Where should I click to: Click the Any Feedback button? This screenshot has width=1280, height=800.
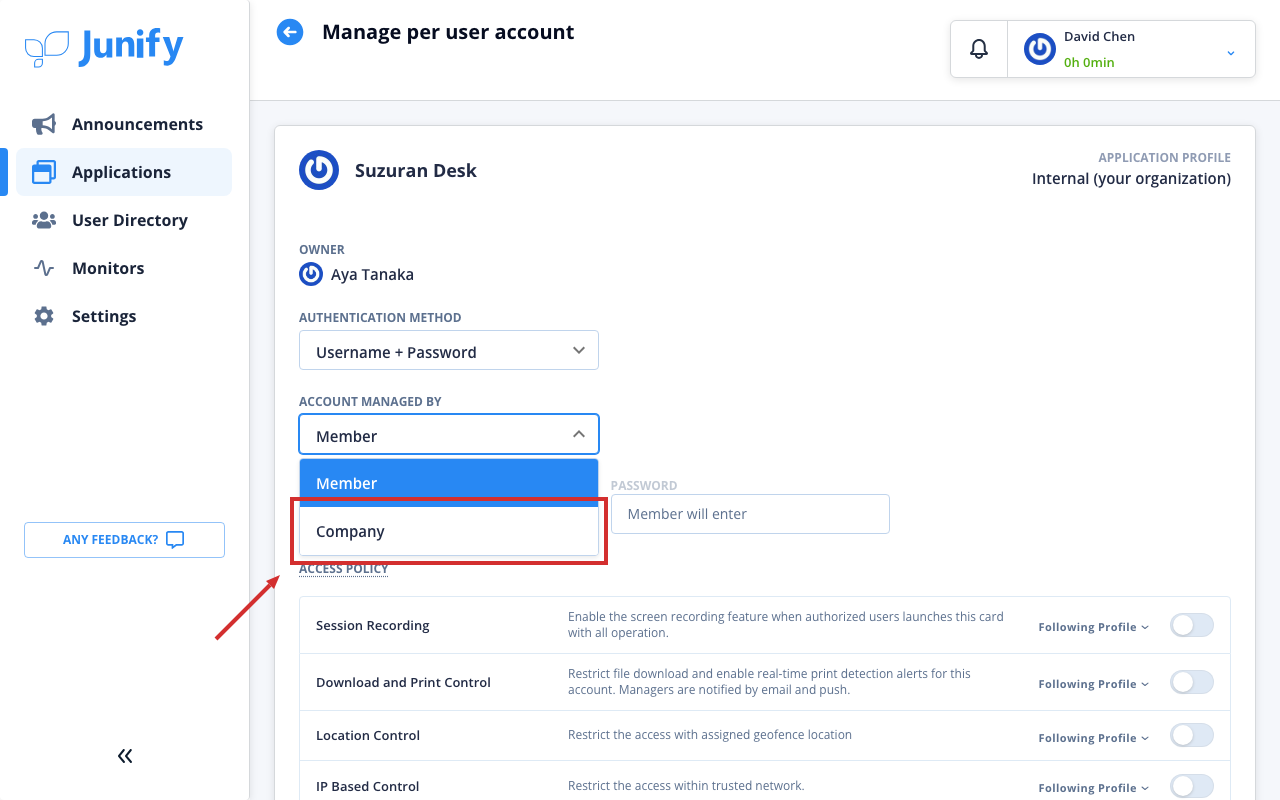(124, 540)
